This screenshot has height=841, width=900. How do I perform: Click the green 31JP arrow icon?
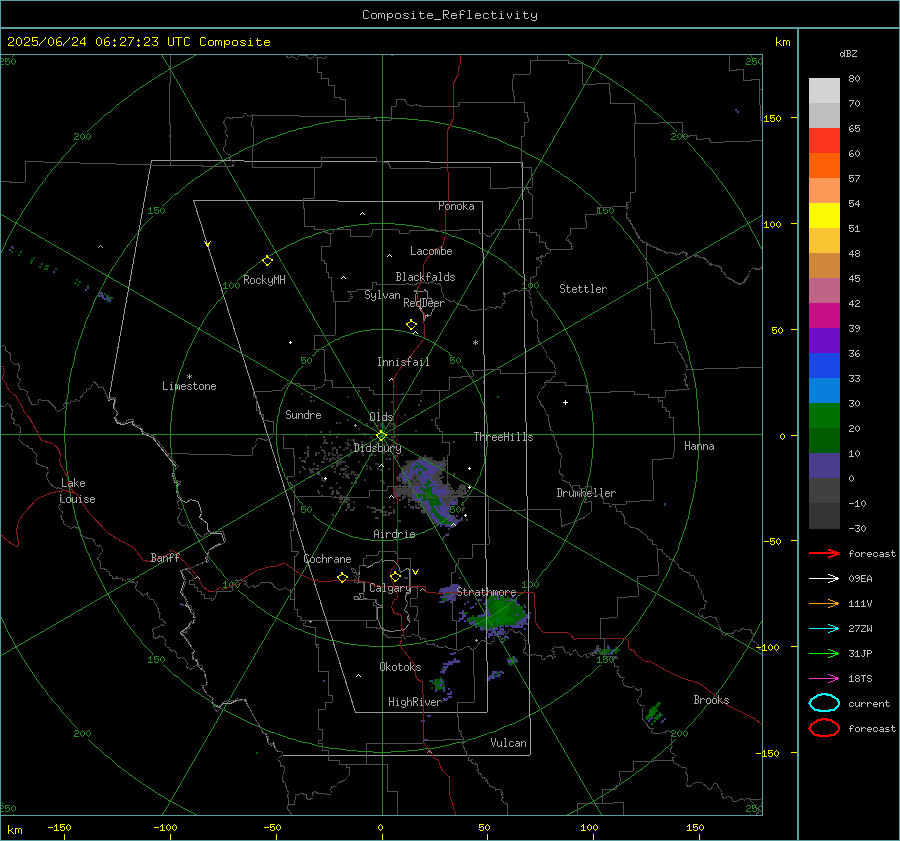(x=824, y=653)
